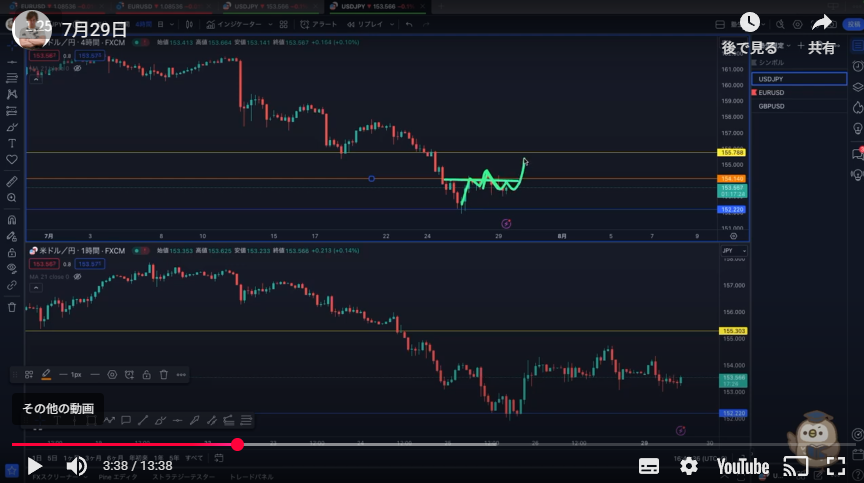Show more videos (その他の動画)
Image resolution: width=864 pixels, height=483 pixels.
point(58,408)
